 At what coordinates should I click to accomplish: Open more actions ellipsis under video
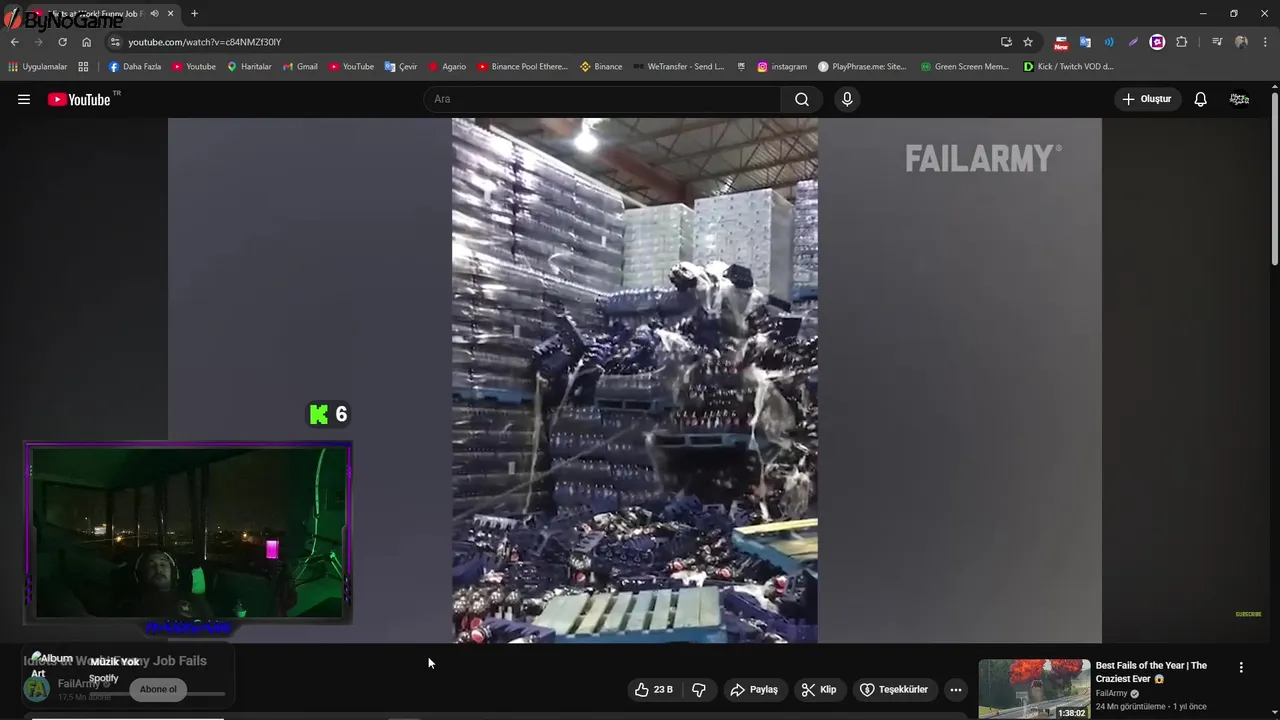click(x=956, y=690)
